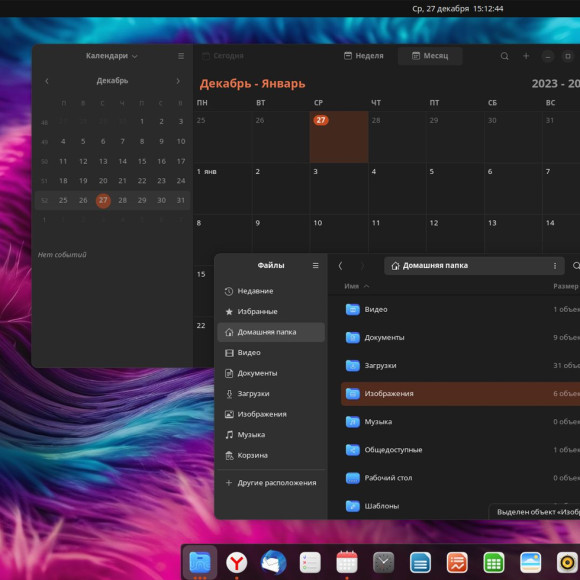Go to next month in mini calendar
This screenshot has width=580, height=580.
pyautogui.click(x=178, y=81)
